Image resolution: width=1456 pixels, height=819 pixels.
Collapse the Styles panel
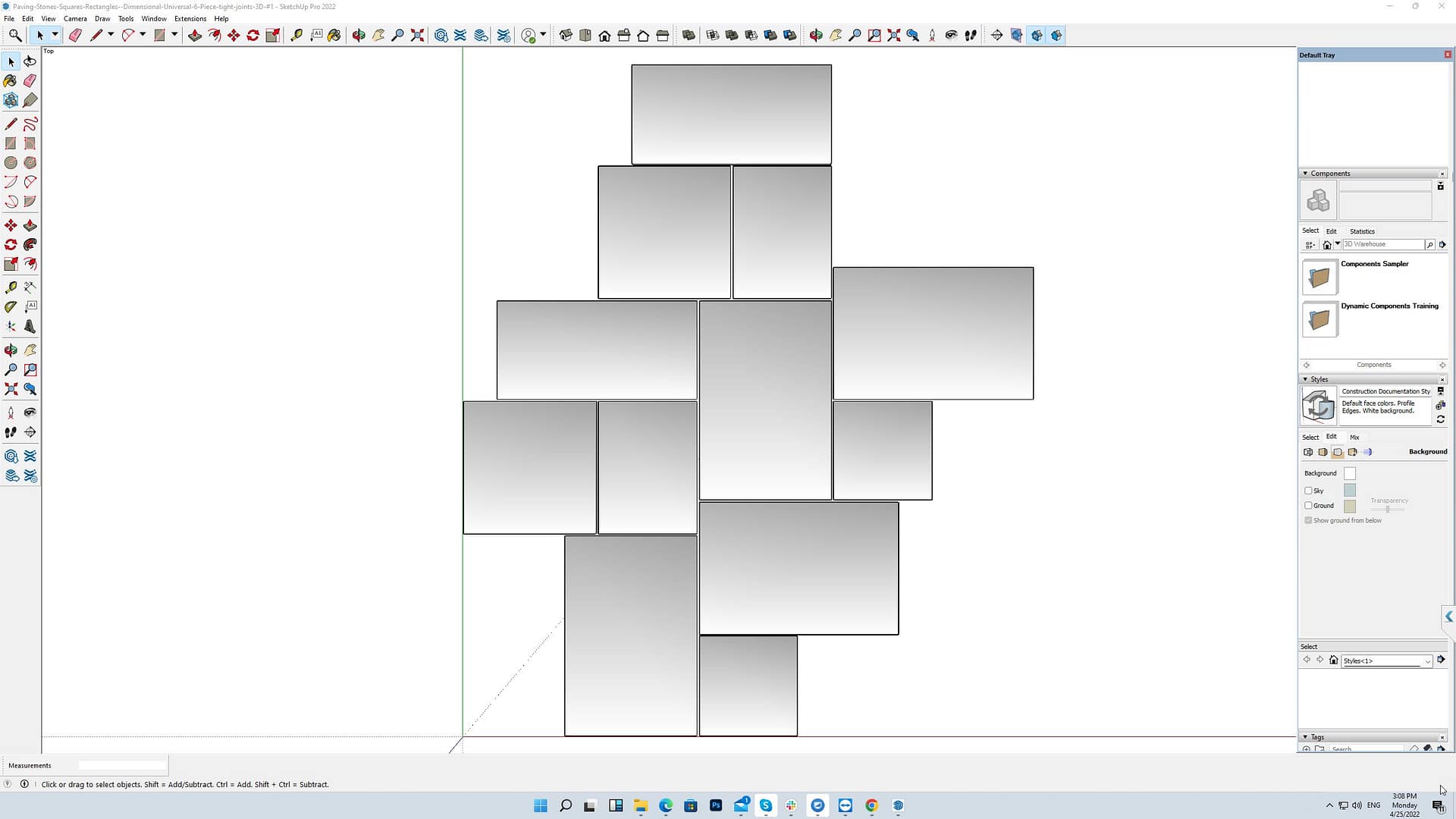(x=1305, y=379)
